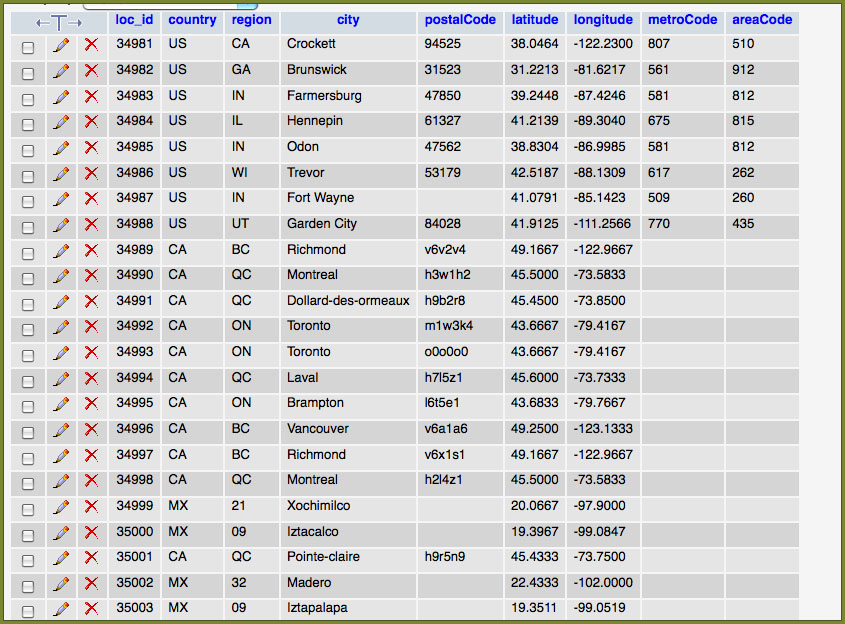The height and width of the screenshot is (624, 845).
Task: Delete the Brunswick row with red X
Action: point(91,70)
